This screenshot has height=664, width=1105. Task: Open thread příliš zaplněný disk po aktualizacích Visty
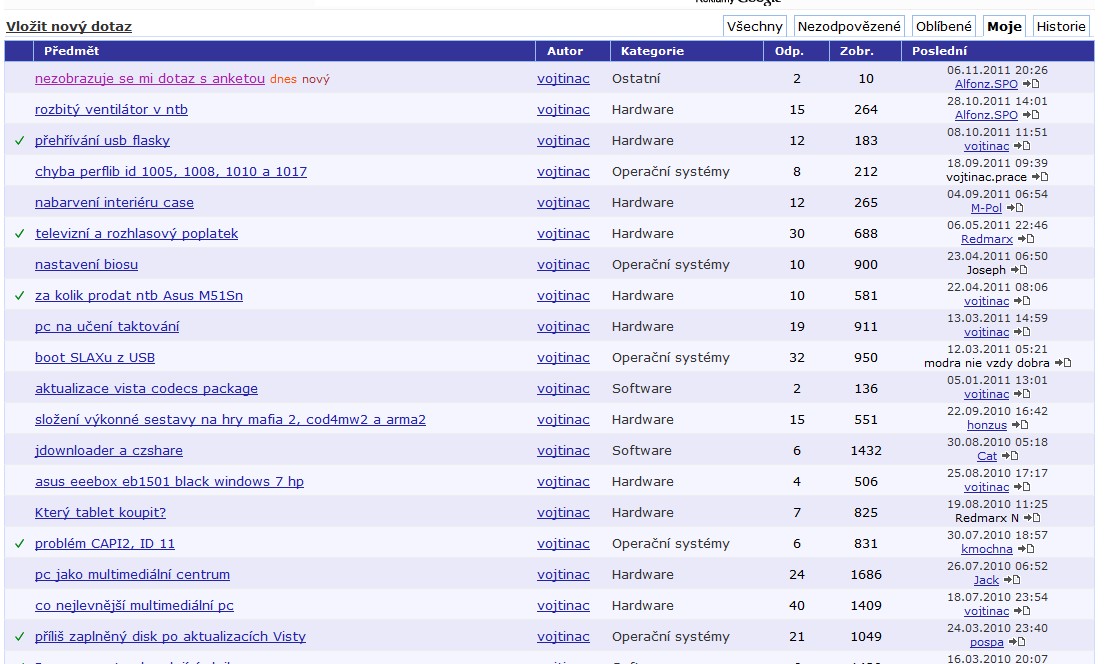pos(171,637)
